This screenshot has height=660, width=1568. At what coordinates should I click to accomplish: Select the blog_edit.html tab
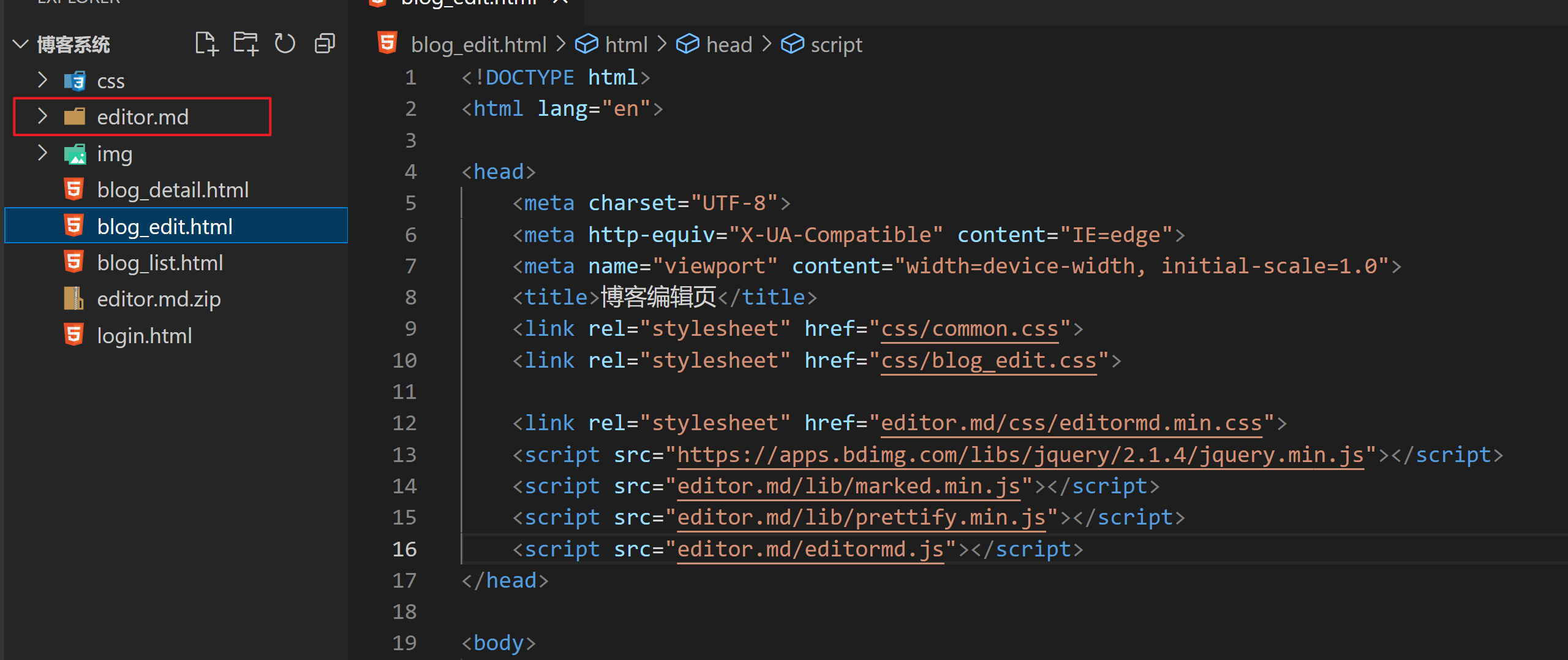(x=469, y=3)
